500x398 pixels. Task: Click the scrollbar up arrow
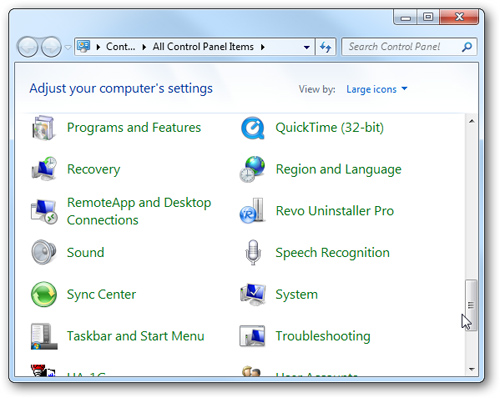coord(471,121)
